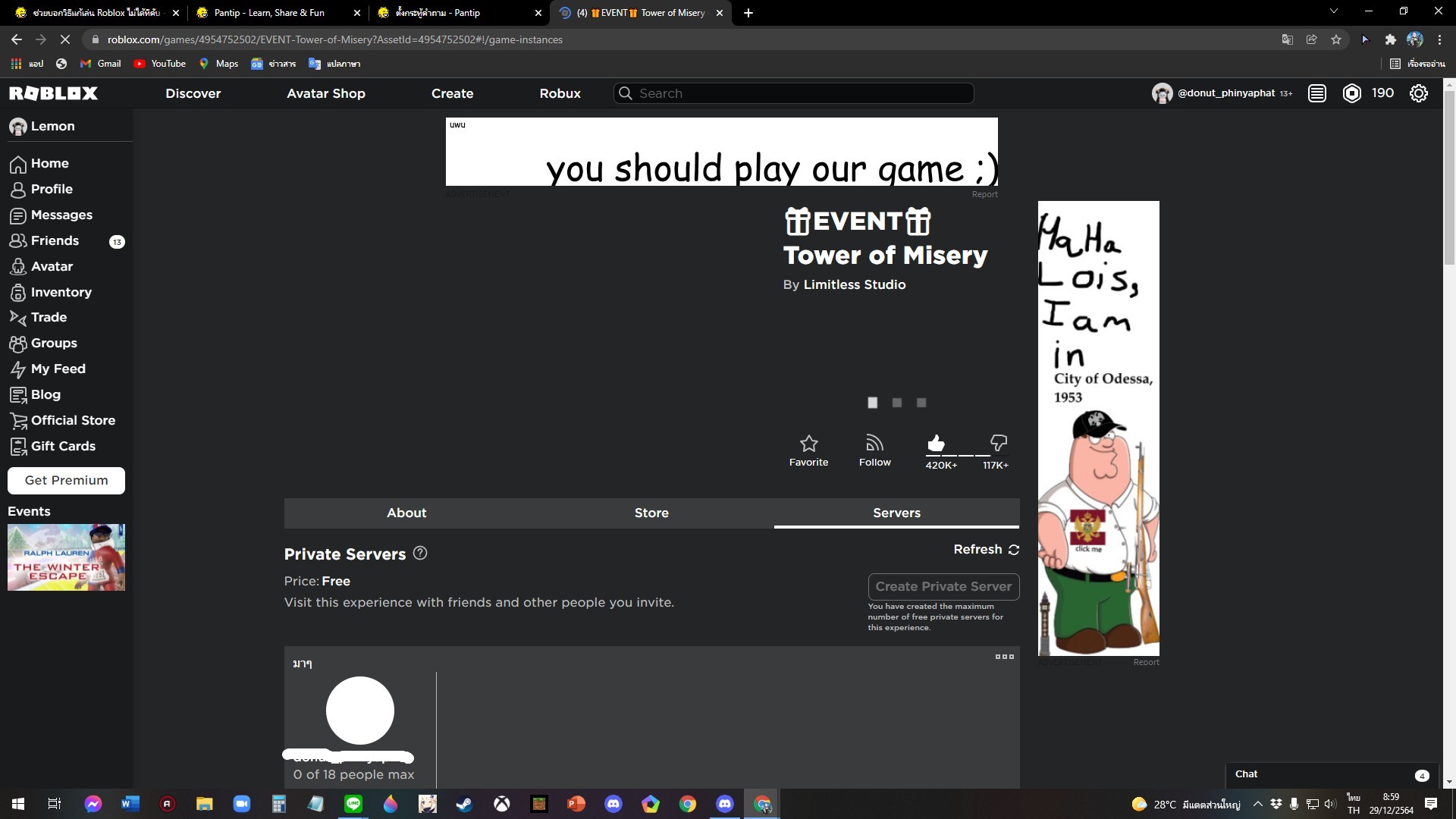
Task: Open Avatar editor link
Action: [x=42, y=266]
